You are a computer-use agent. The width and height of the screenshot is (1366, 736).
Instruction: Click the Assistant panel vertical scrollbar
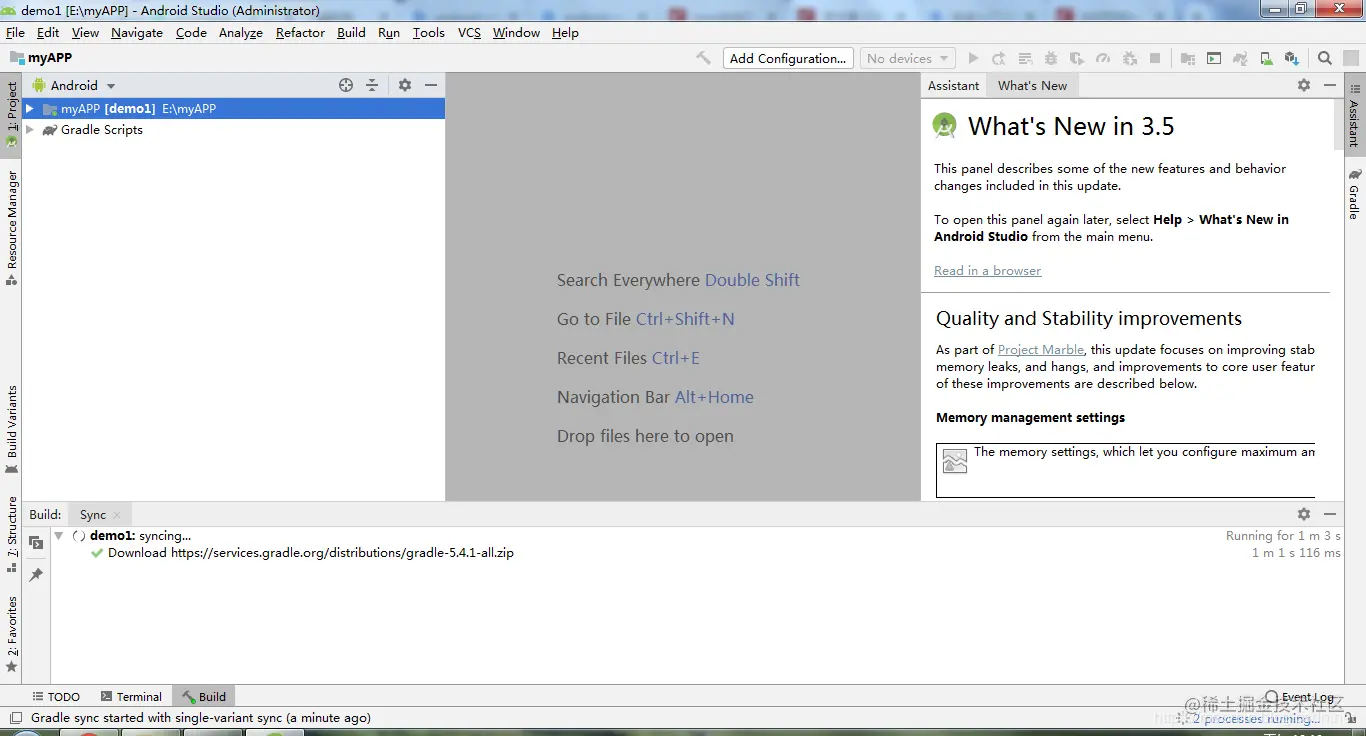(1338, 125)
